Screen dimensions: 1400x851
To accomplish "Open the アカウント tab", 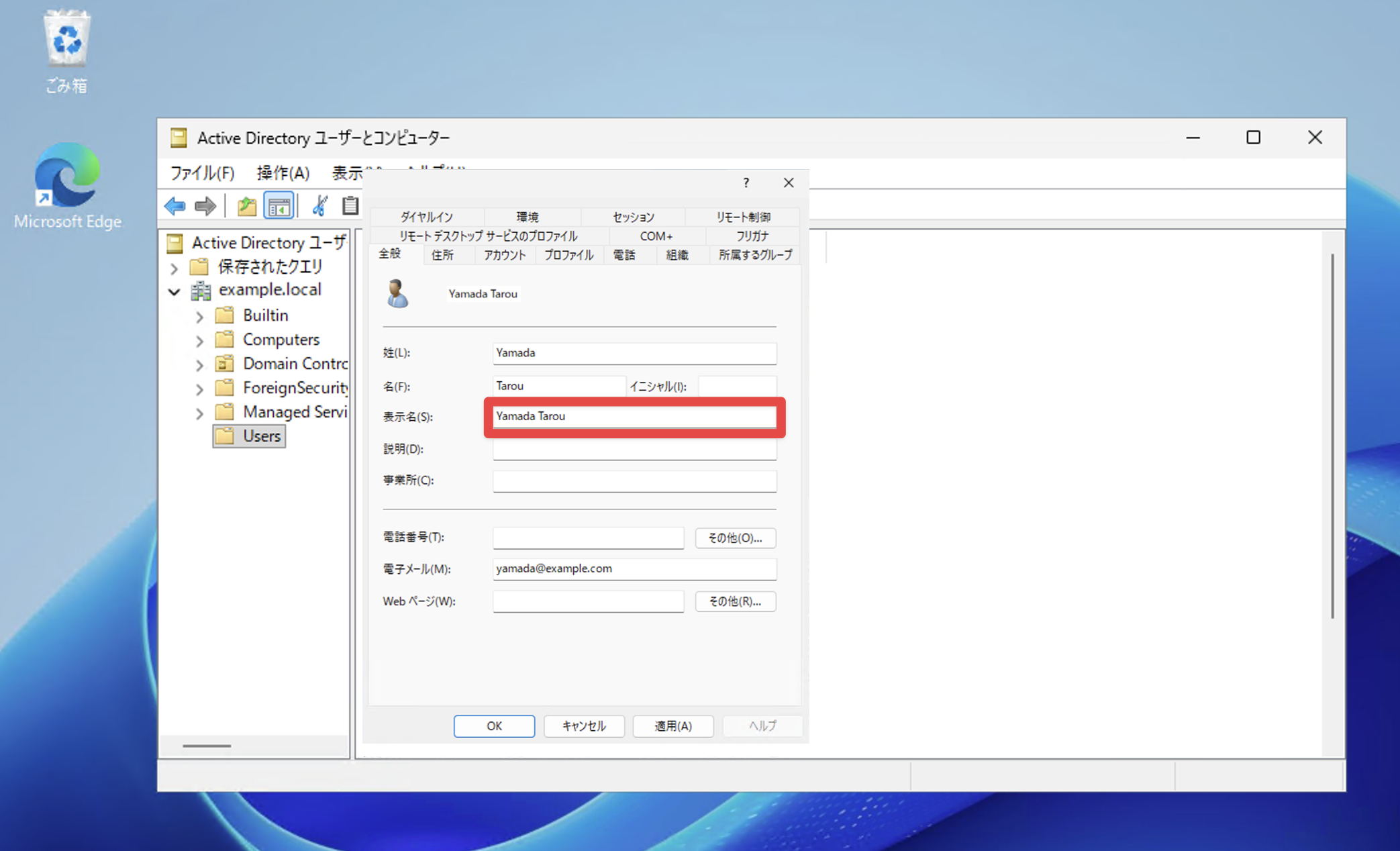I will point(505,255).
